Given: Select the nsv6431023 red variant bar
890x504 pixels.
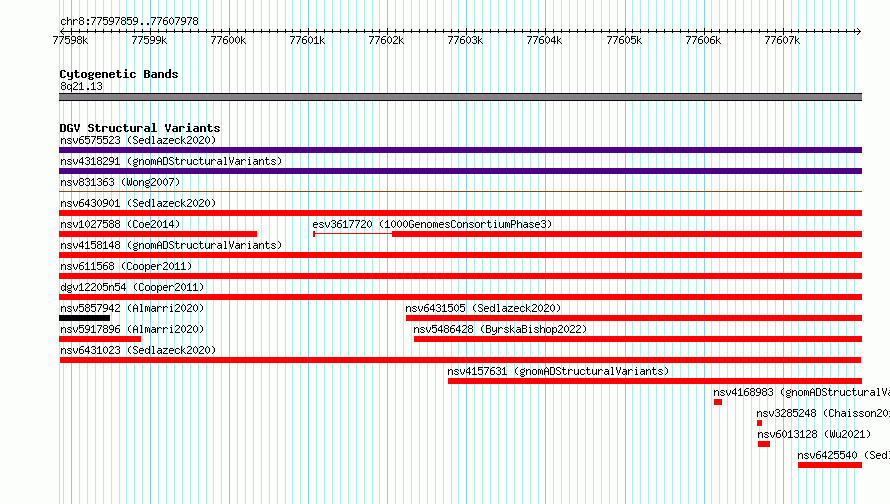Looking at the screenshot, I should click(x=460, y=360).
